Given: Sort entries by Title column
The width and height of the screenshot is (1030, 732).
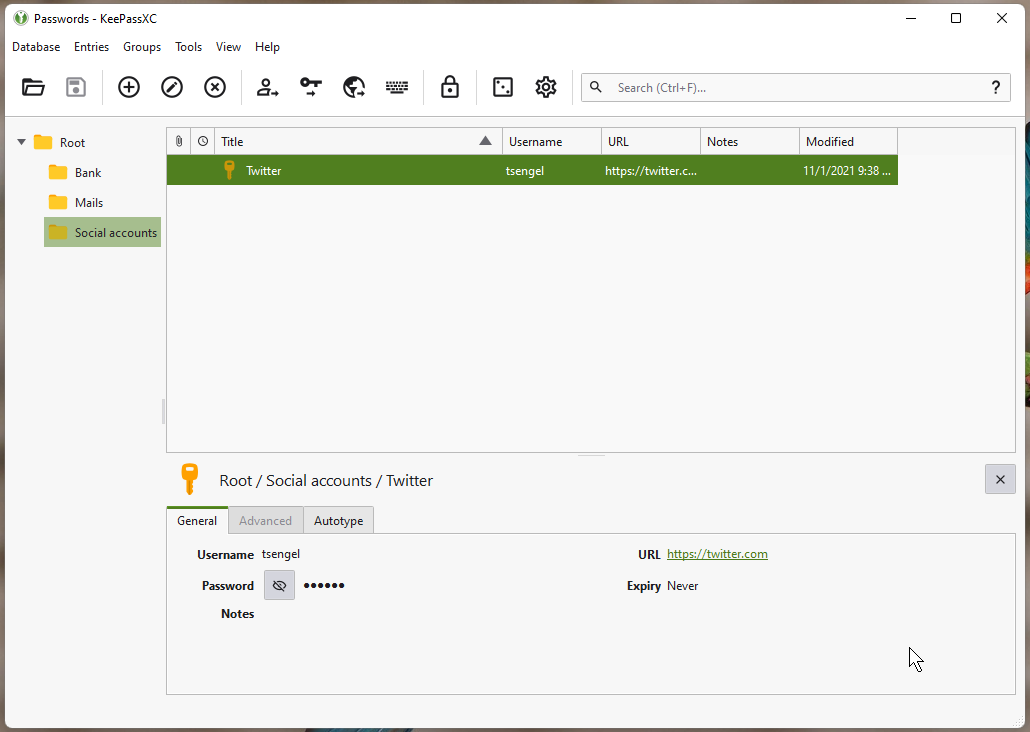Looking at the screenshot, I should 358,141.
